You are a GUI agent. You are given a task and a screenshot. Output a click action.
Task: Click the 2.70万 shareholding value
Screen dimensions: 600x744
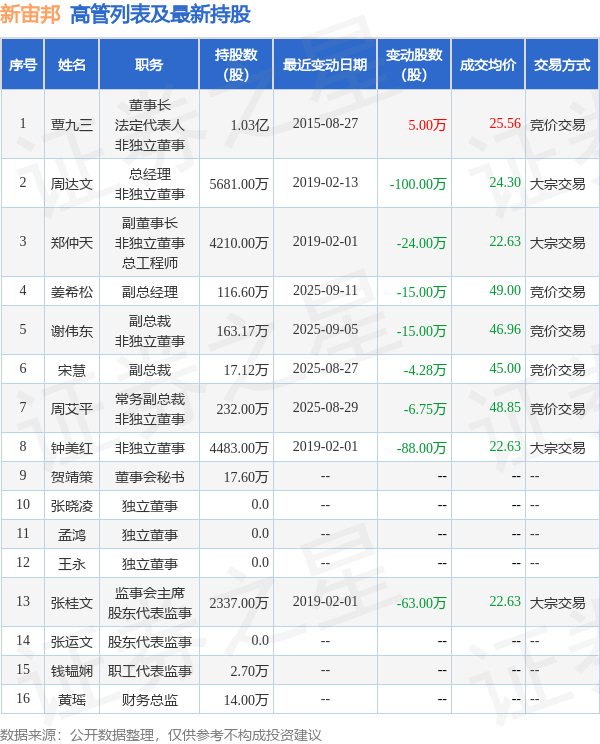[x=249, y=670]
